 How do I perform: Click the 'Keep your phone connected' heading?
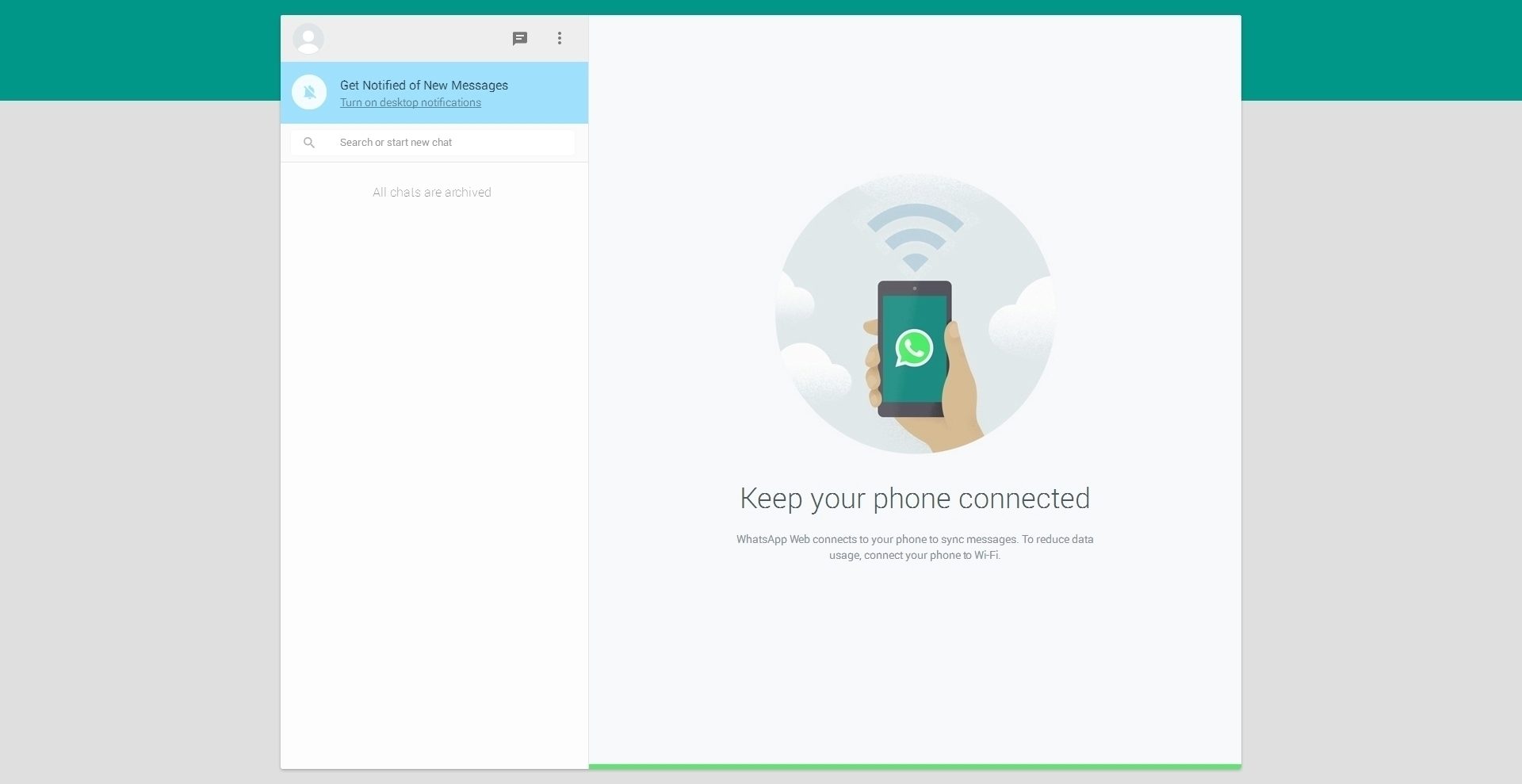click(x=915, y=499)
